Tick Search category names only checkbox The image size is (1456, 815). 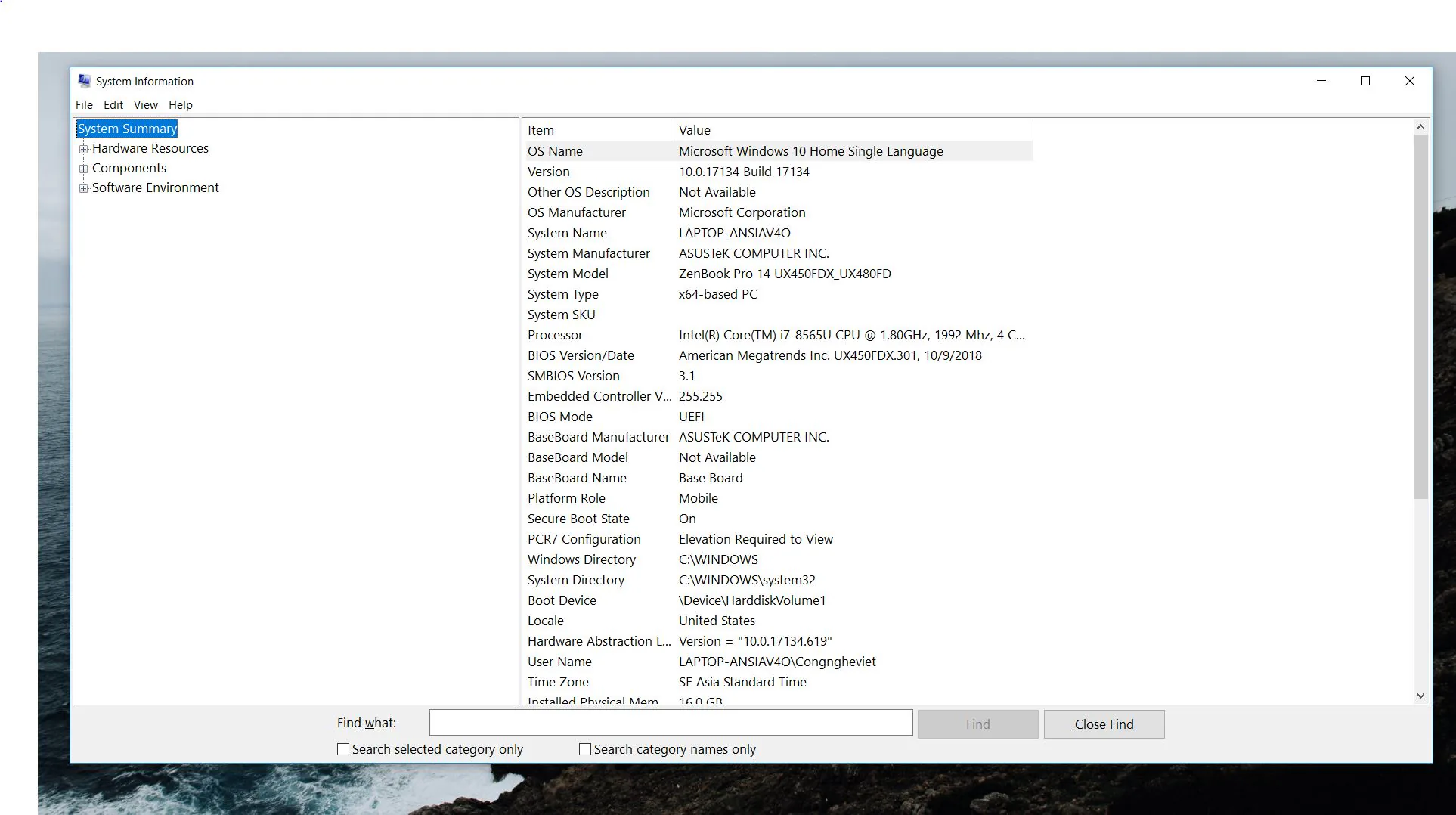coord(585,749)
